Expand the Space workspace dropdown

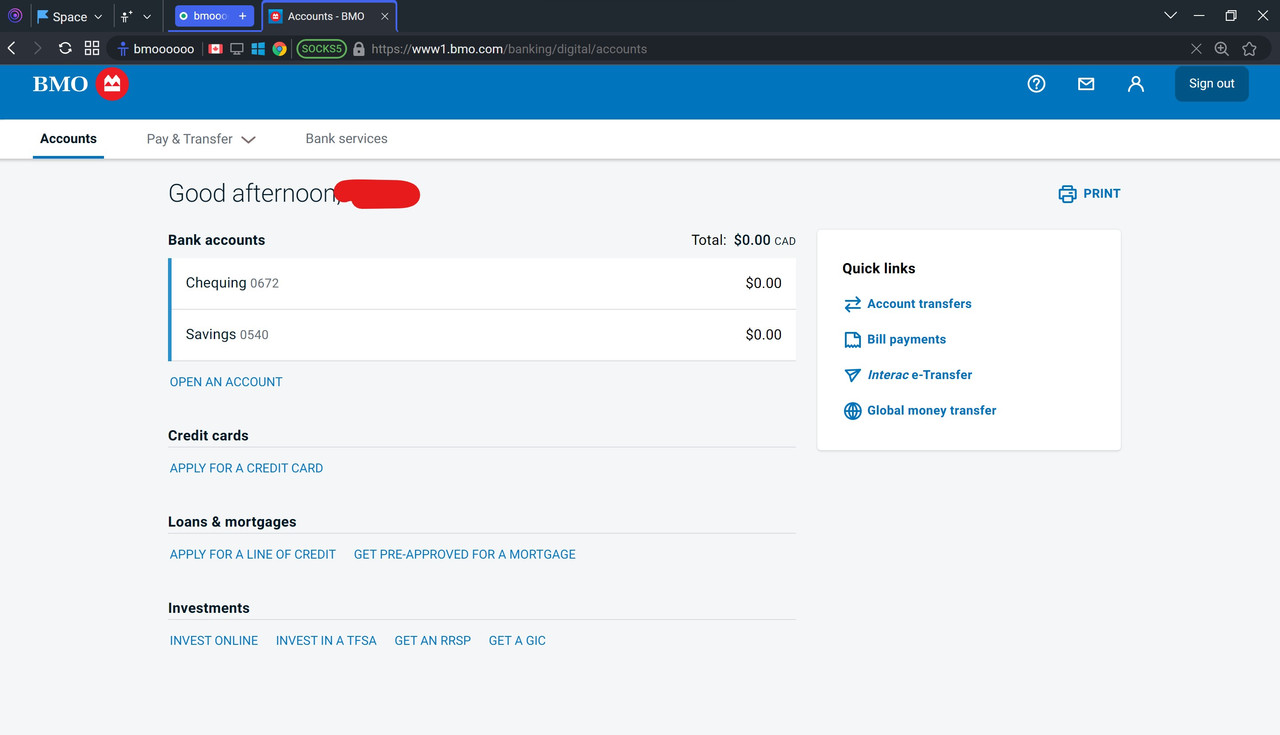coord(69,16)
